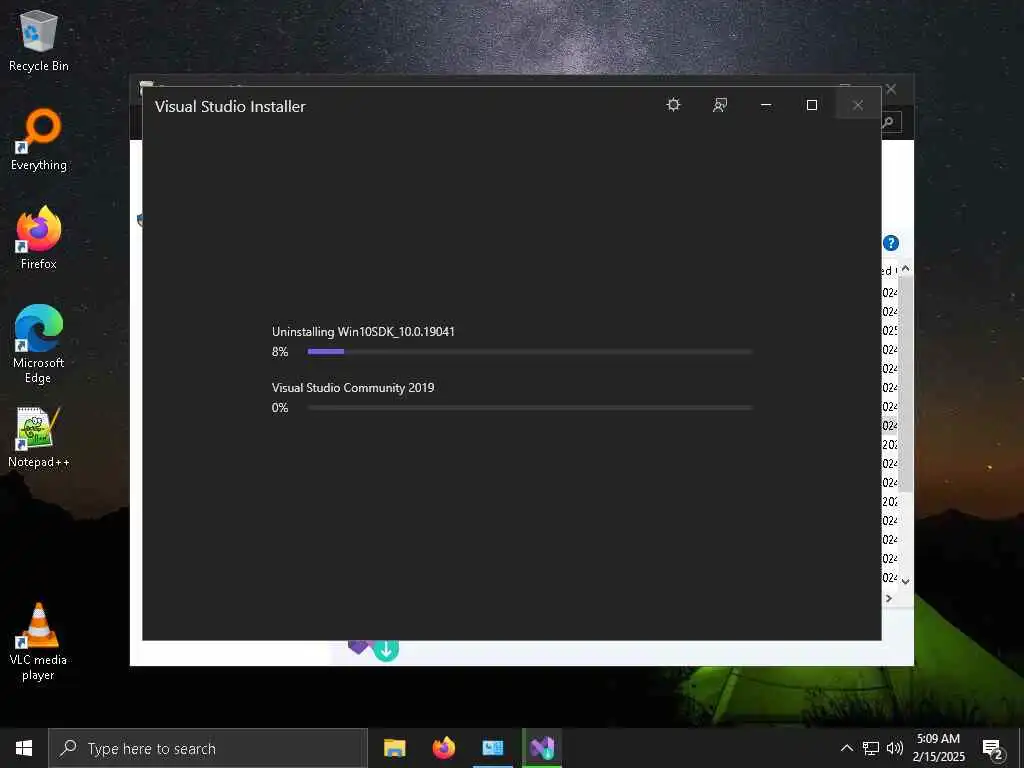The image size is (1024, 768).
Task: Click the search magnifier in background window
Action: (888, 122)
